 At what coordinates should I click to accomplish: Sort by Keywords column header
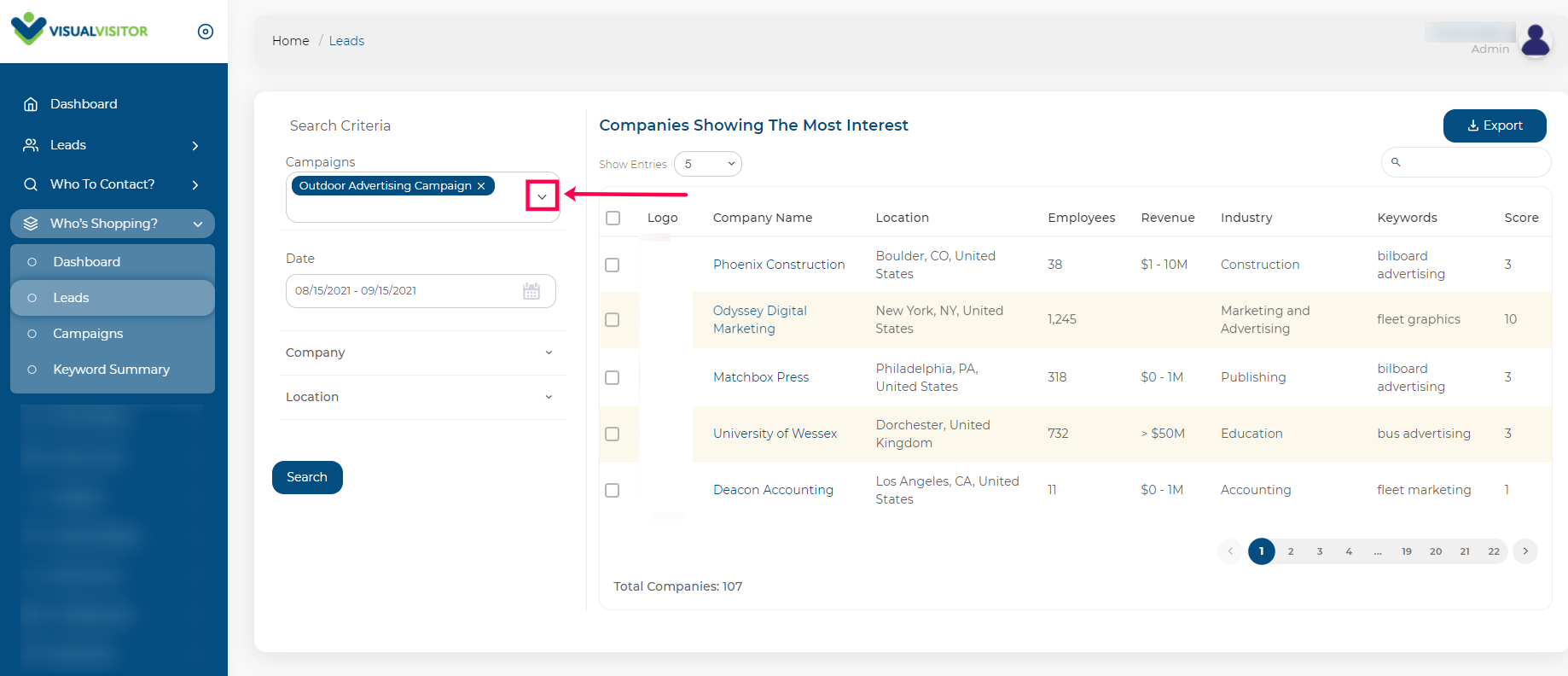(x=1408, y=218)
